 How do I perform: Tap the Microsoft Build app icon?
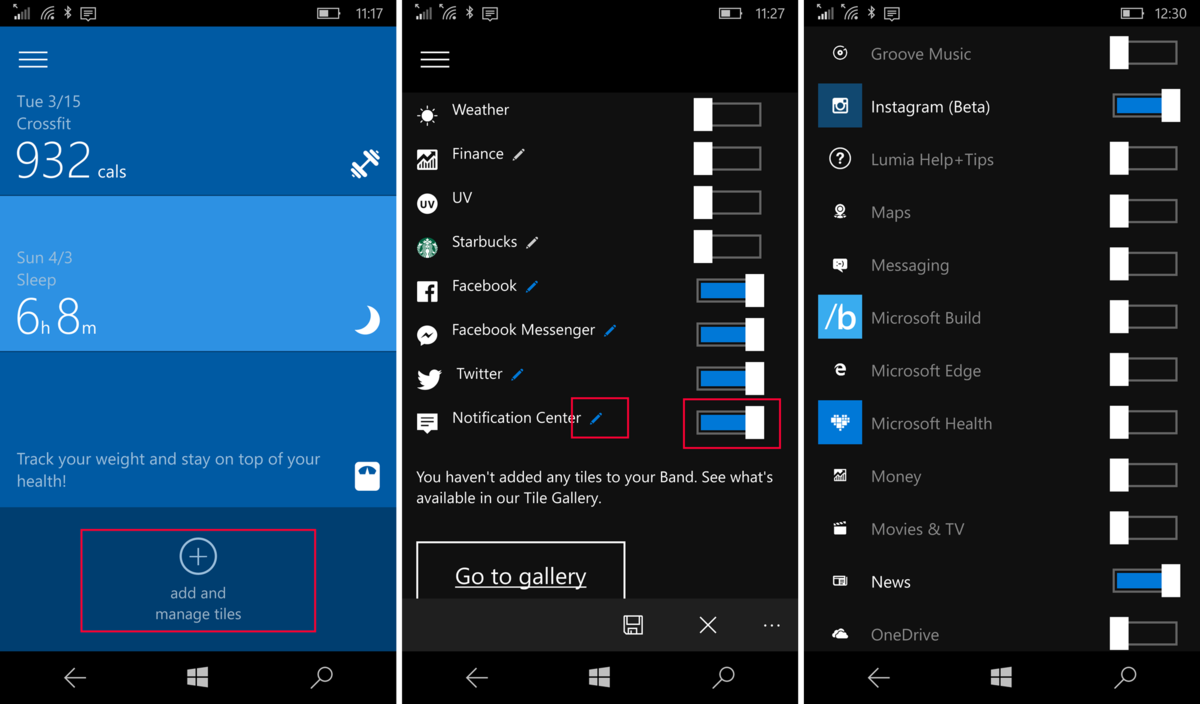click(x=840, y=317)
